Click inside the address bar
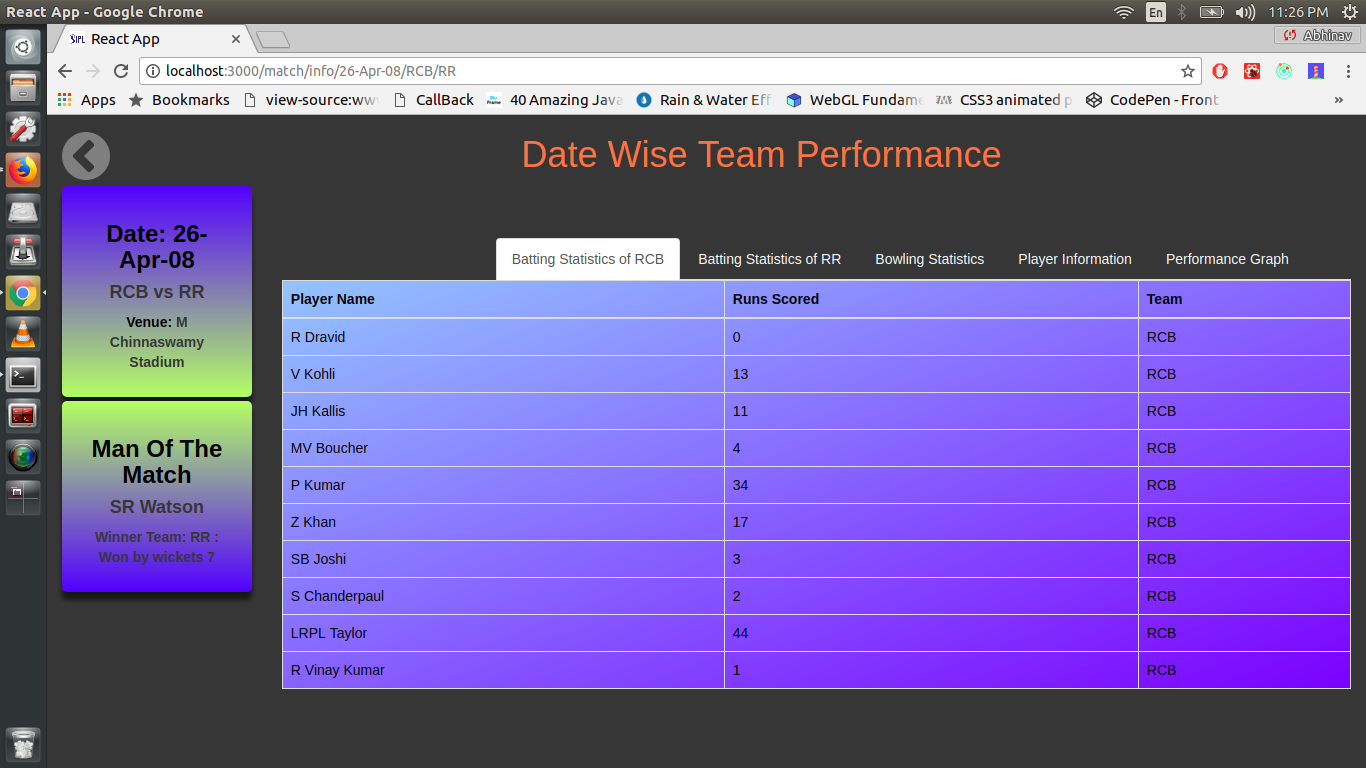1366x768 pixels. (x=600, y=71)
